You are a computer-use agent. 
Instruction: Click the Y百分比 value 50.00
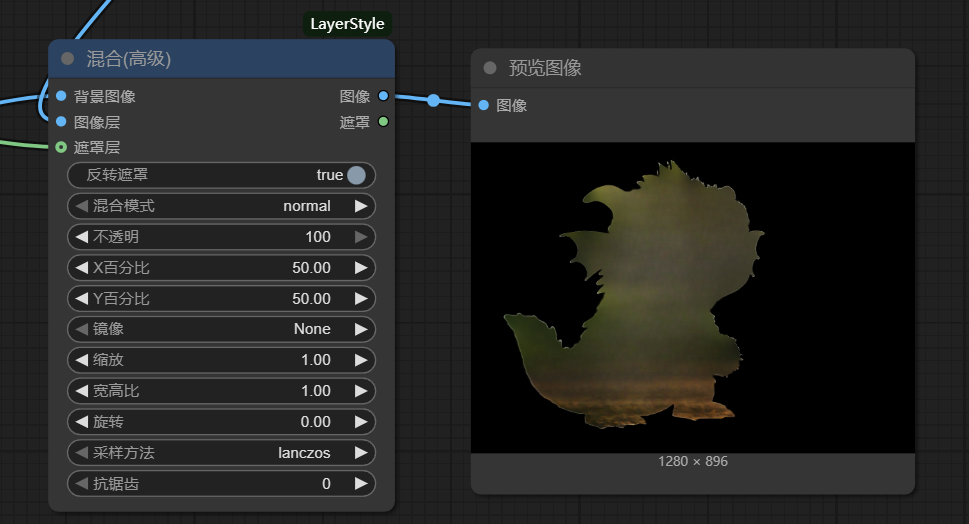311,298
